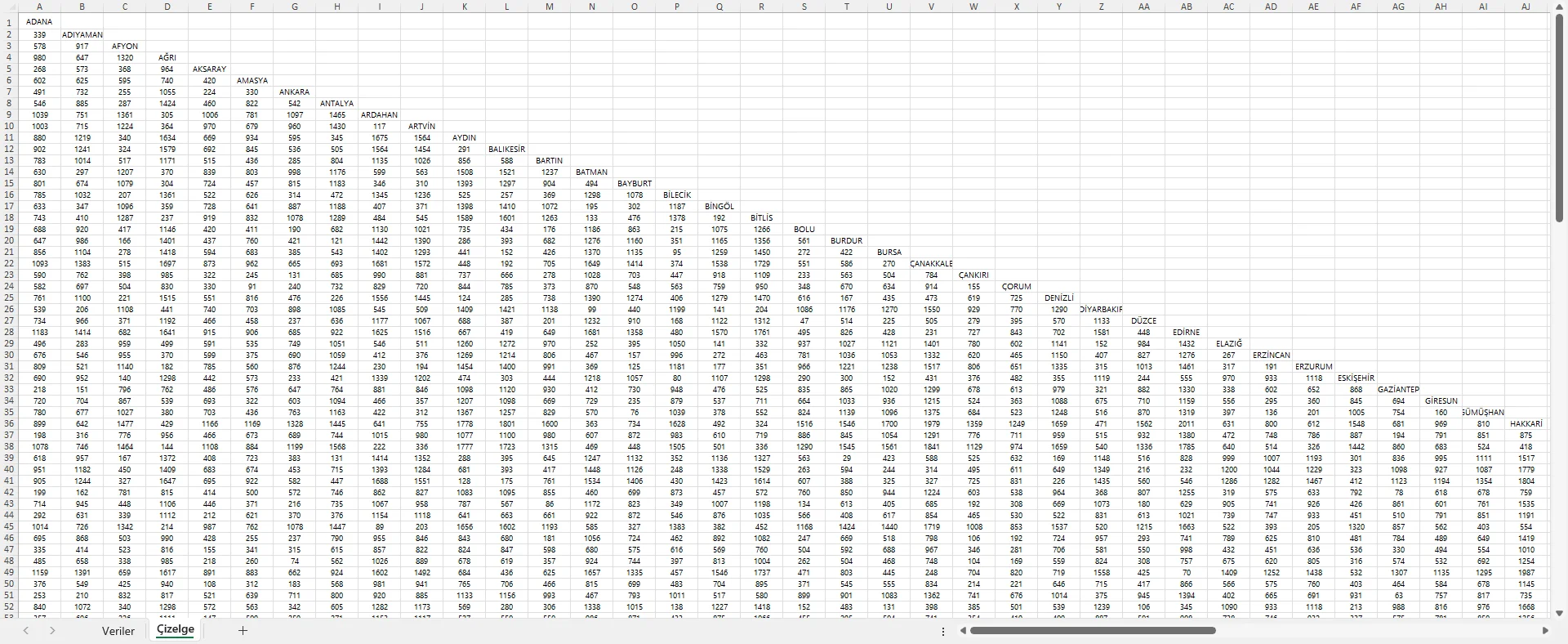Select the HAKKARİ label cell
Image resolution: width=1568 pixels, height=644 pixels.
[1526, 424]
